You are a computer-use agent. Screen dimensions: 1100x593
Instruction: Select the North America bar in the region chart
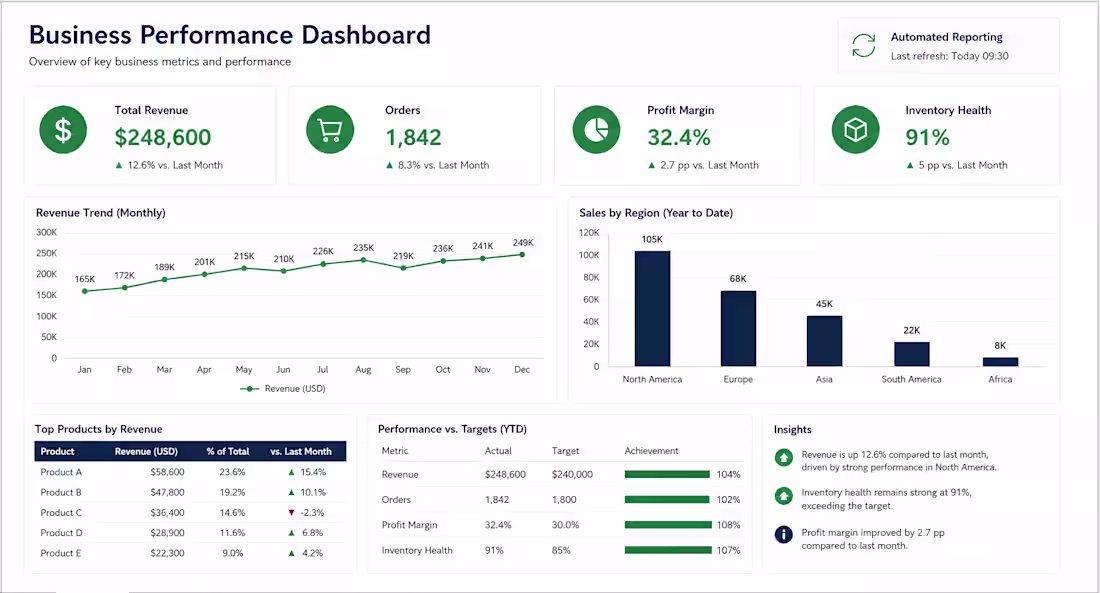pyautogui.click(x=652, y=309)
